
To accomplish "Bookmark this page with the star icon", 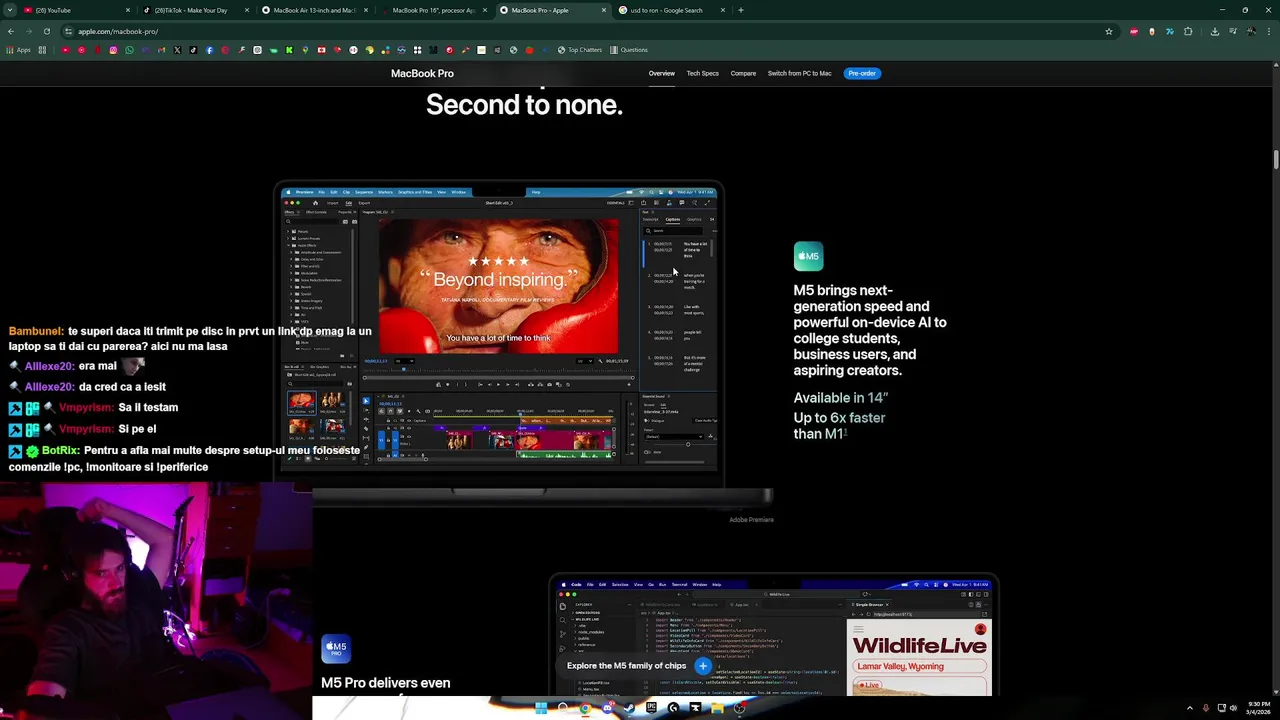I will [x=1108, y=31].
